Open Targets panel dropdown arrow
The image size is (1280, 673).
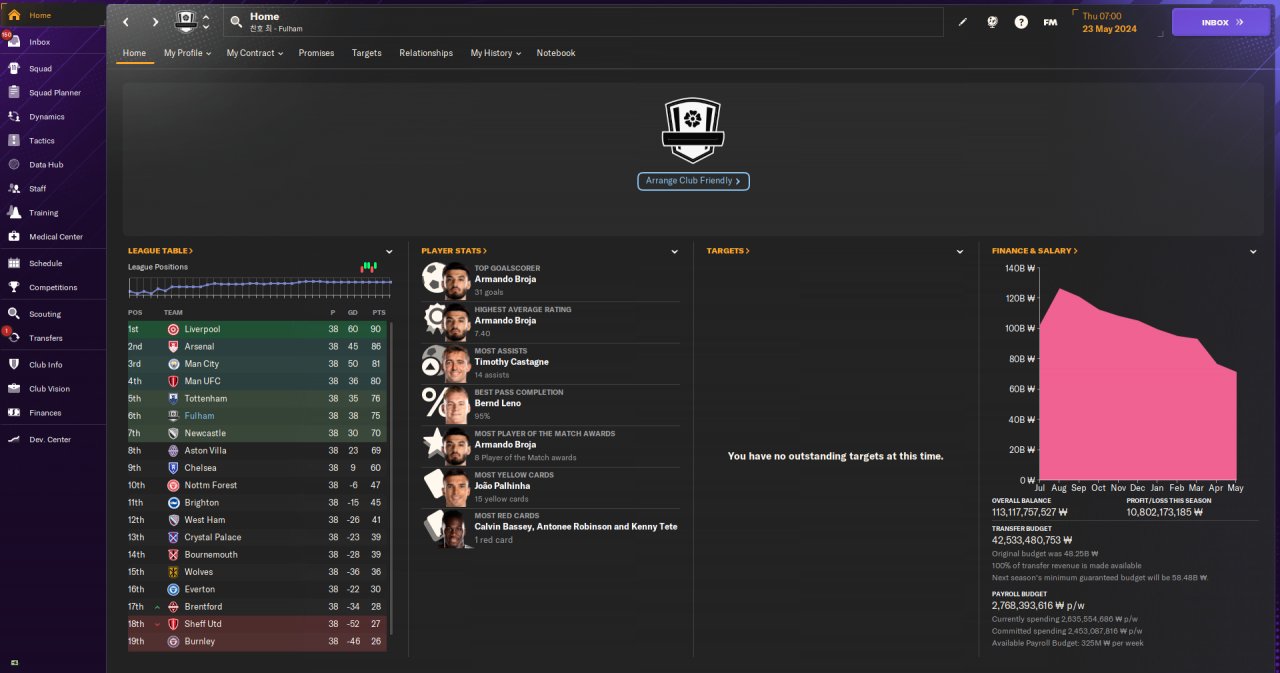coord(960,252)
